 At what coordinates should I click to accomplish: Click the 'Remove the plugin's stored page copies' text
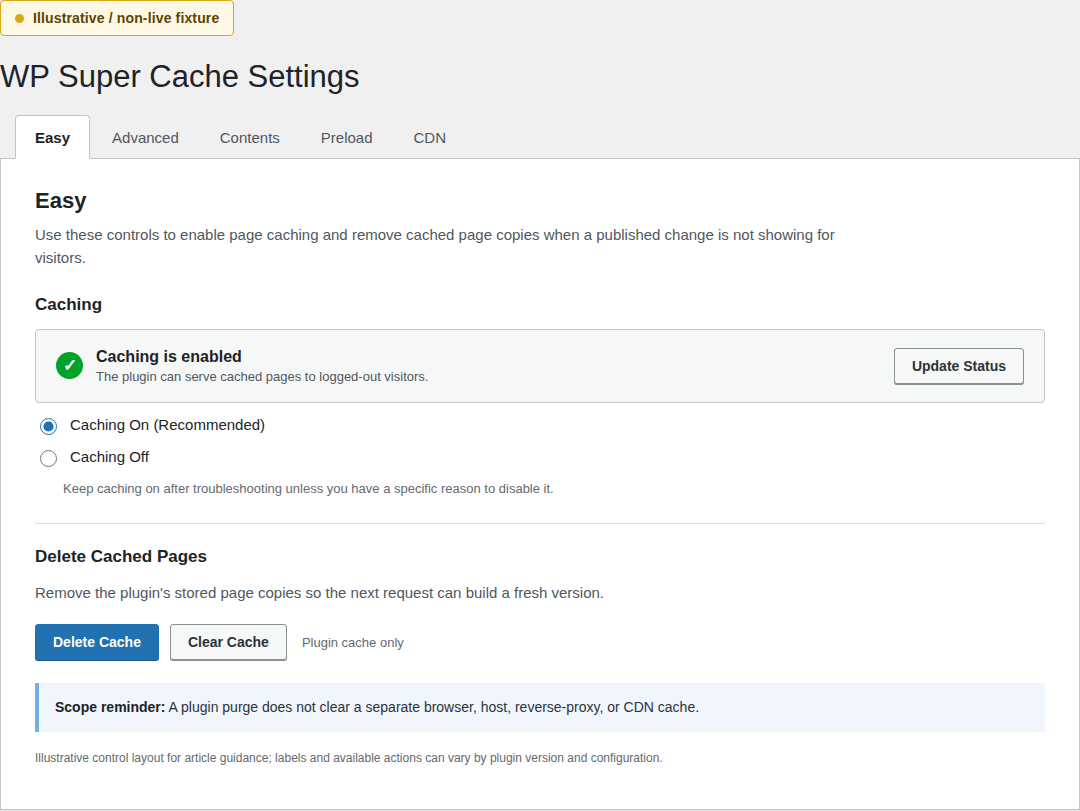[319, 593]
